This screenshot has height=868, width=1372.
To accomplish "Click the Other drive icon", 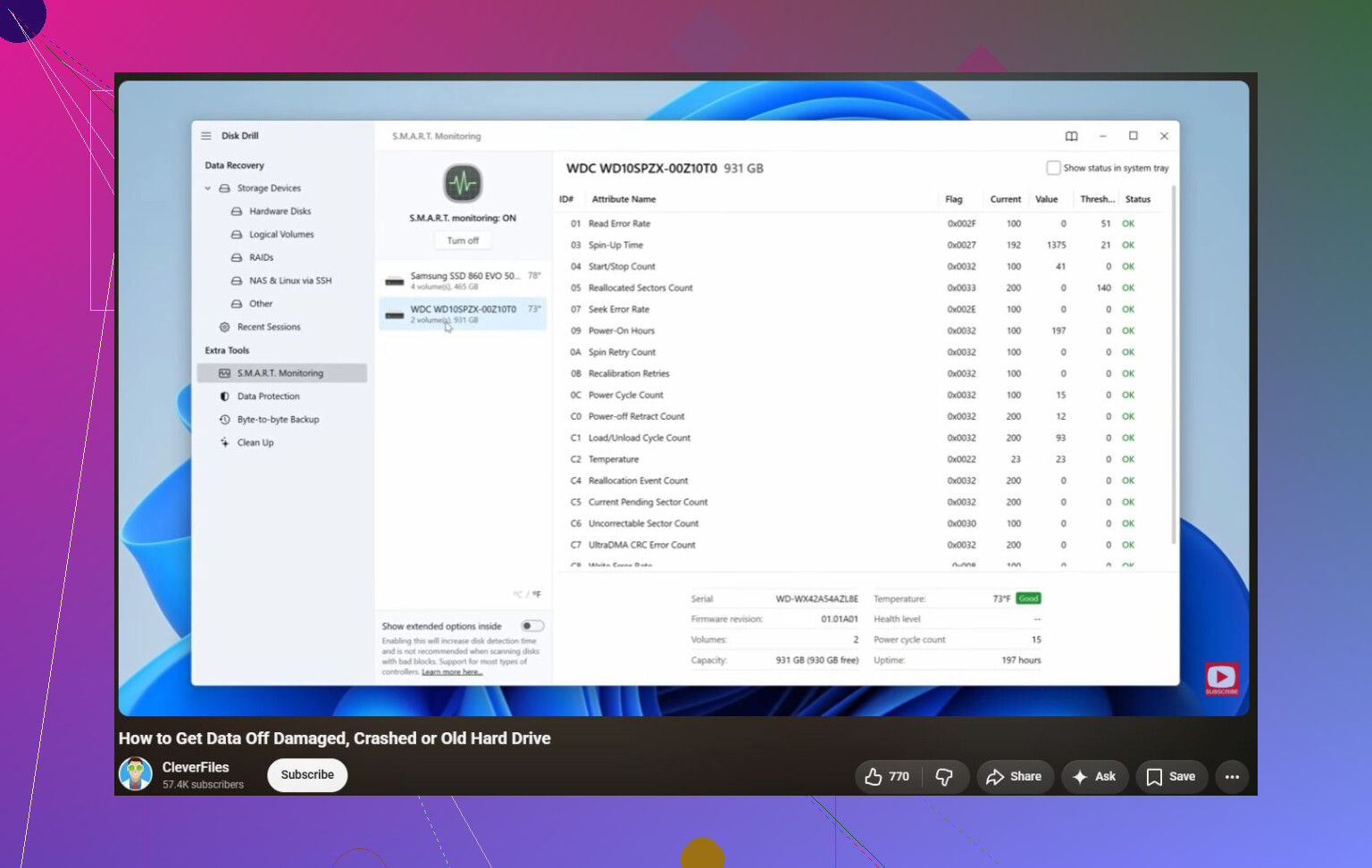I will pos(237,305).
